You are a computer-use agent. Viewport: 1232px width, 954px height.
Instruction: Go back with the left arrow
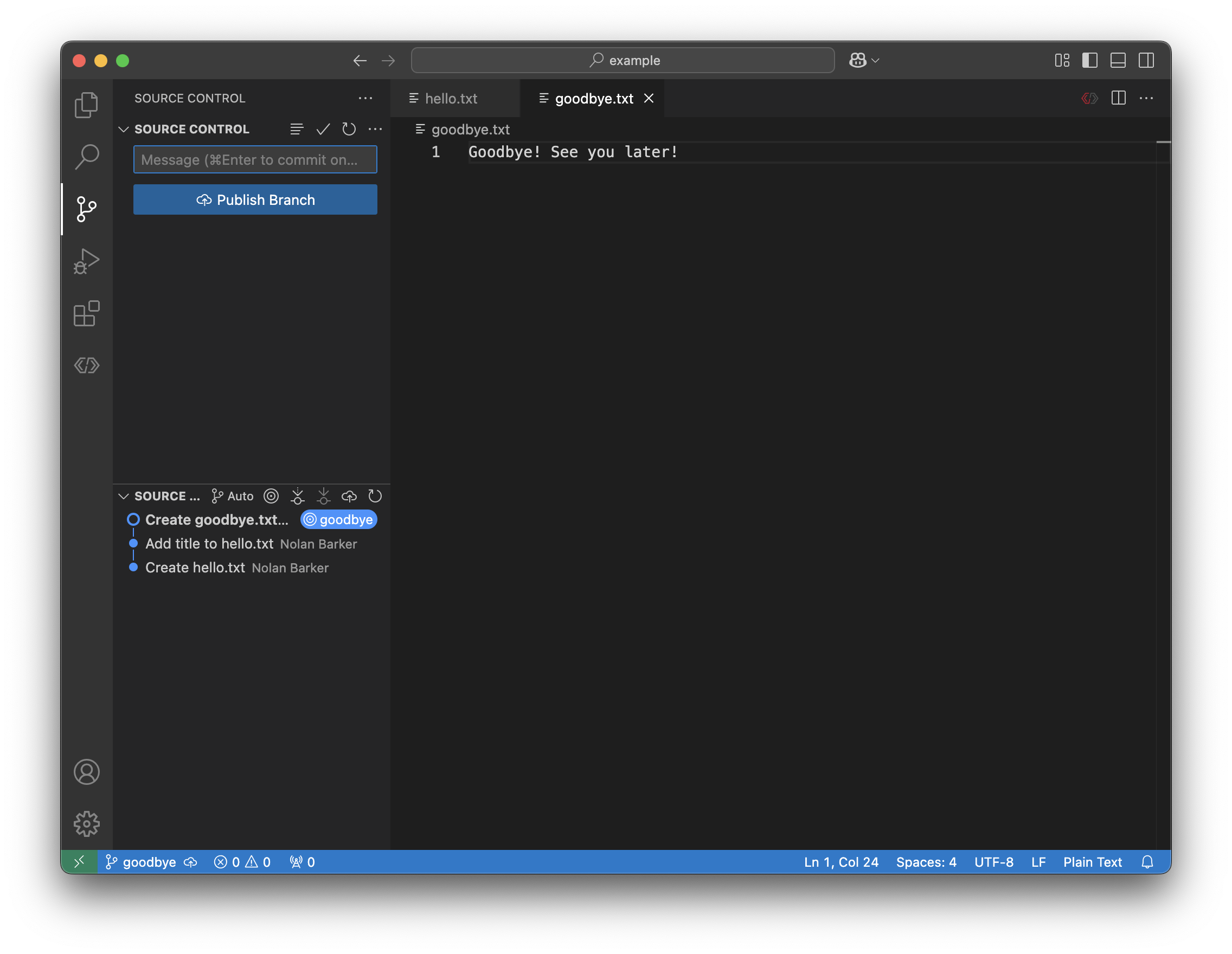tap(360, 60)
